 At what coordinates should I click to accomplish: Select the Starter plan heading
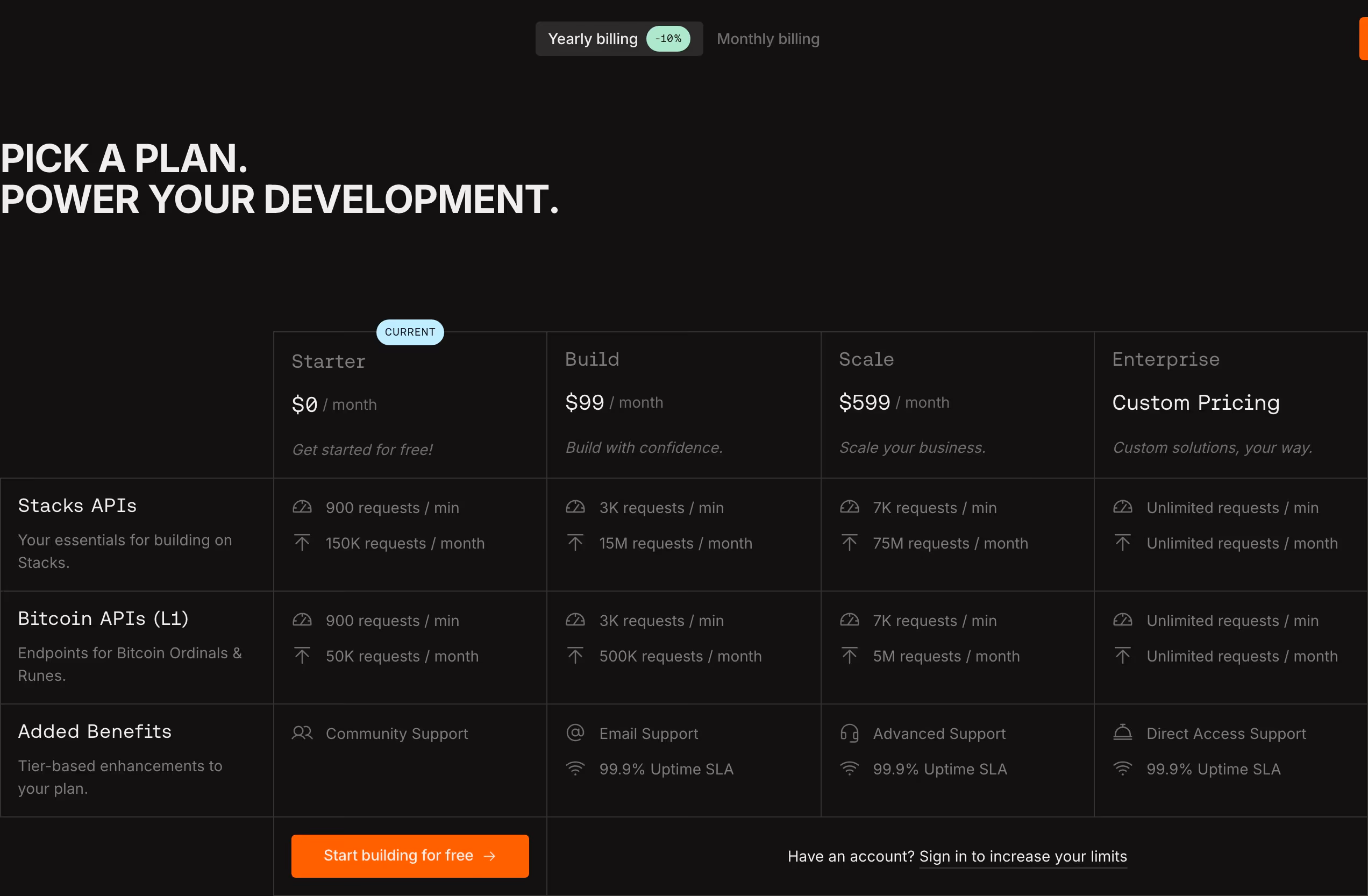click(x=328, y=361)
